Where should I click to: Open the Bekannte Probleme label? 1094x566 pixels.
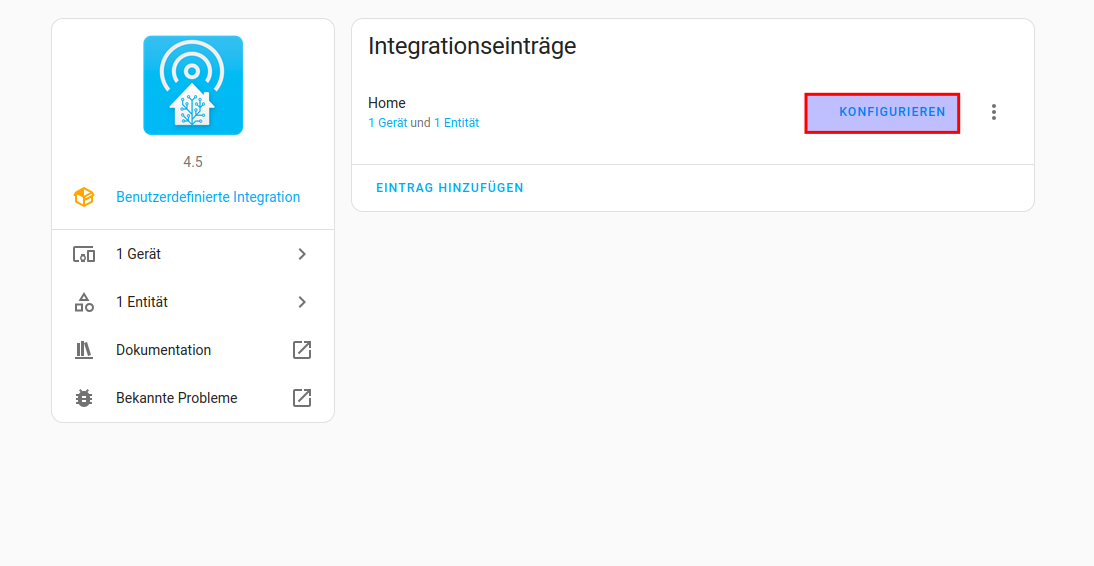click(177, 398)
